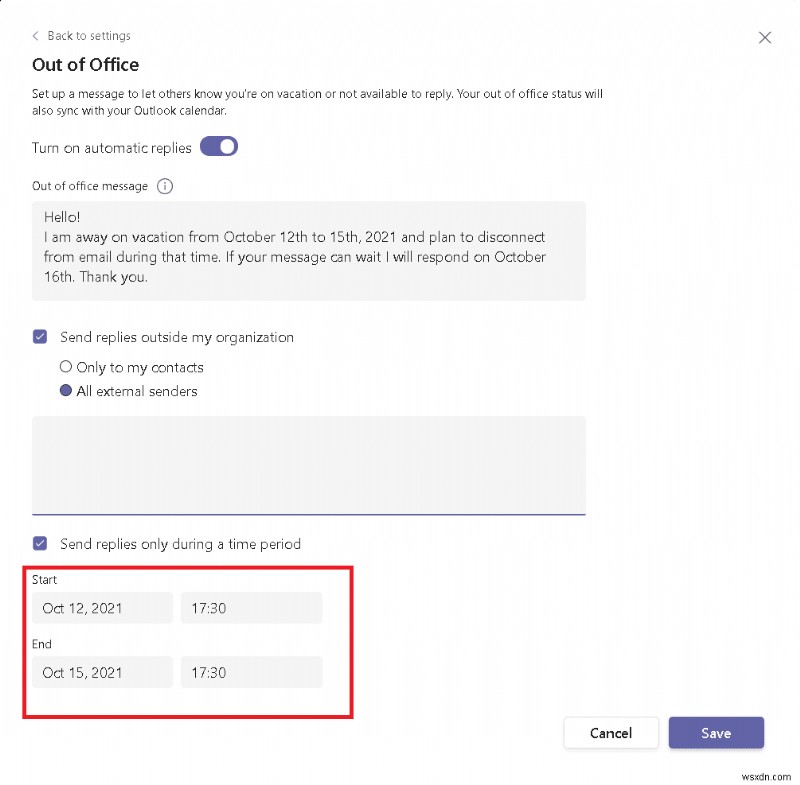Open the End time 17:30 dropdown
Viewport: 800px width, 785px height.
[251, 672]
